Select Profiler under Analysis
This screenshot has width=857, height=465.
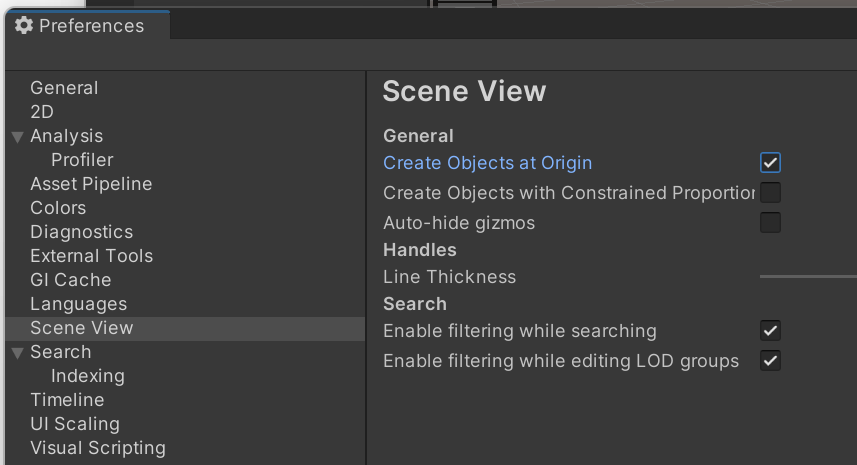82,160
